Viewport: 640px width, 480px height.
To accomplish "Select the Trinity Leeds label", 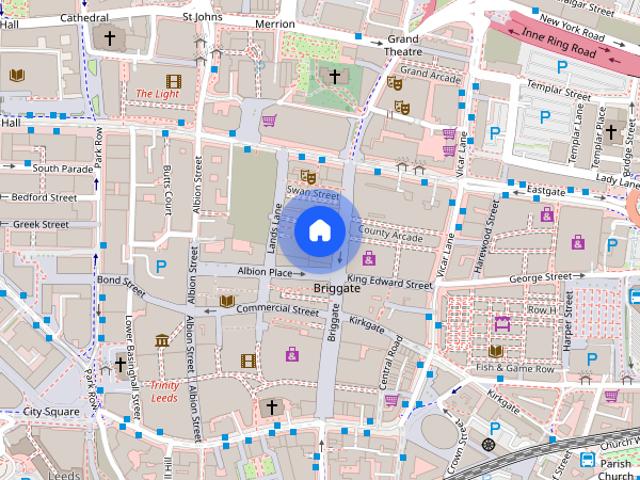I will click(165, 391).
